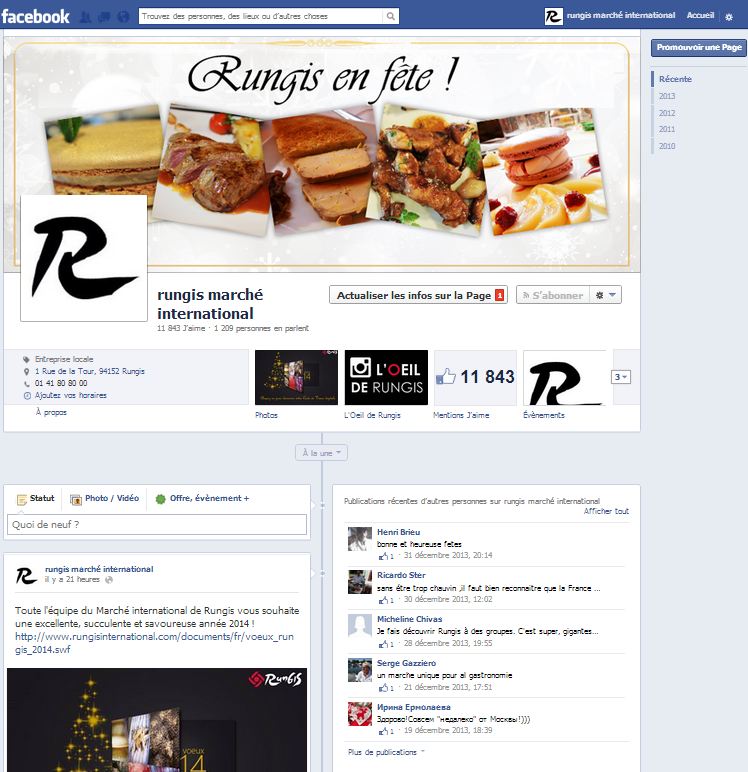Click the Rungis R profile picture
Screen dimensions: 748x772
coord(84,258)
